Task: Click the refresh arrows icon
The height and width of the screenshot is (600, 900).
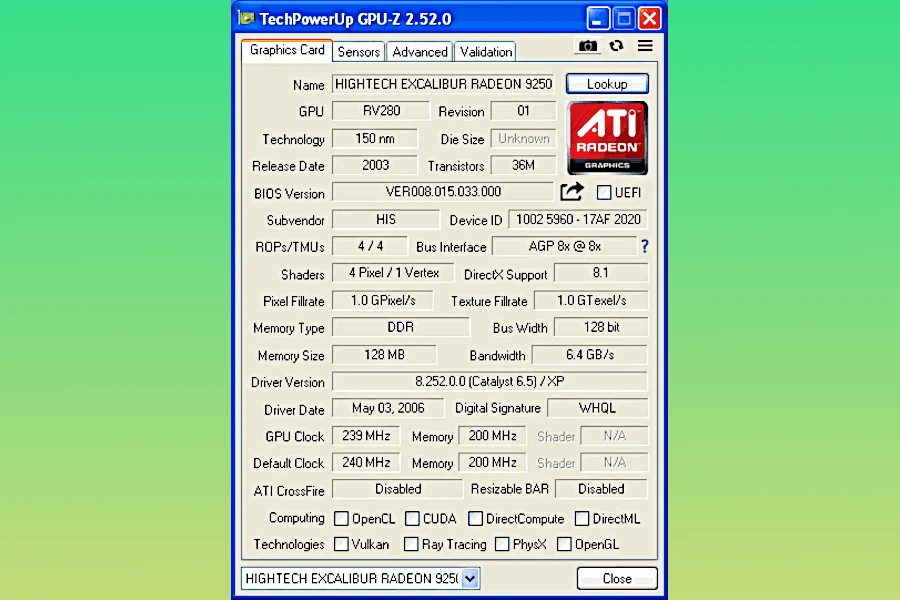Action: tap(616, 46)
